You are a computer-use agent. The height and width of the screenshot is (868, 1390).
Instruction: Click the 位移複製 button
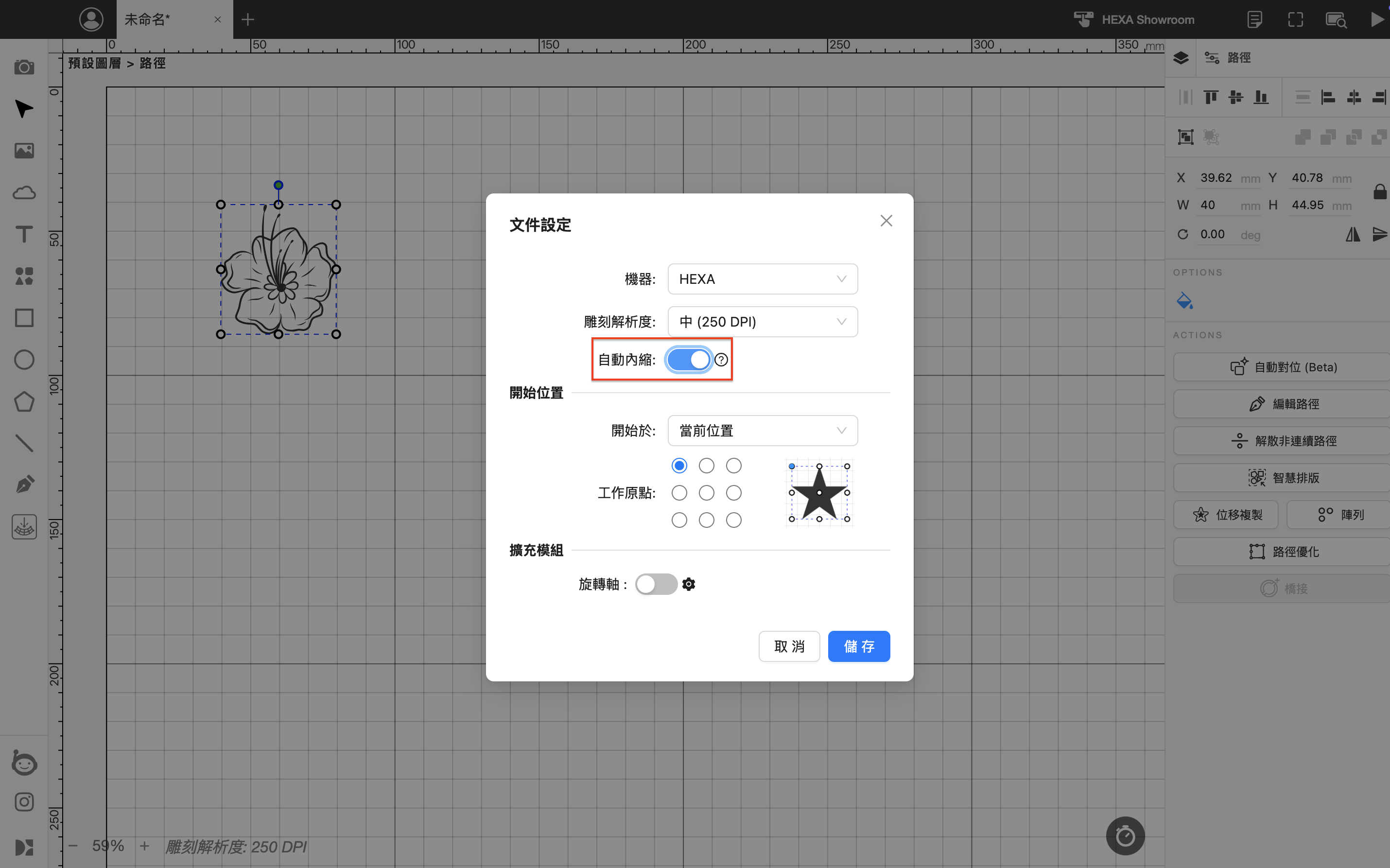coord(1226,515)
